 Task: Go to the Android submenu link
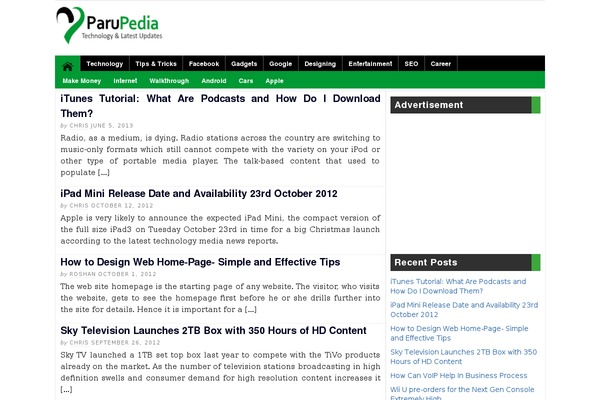214,81
